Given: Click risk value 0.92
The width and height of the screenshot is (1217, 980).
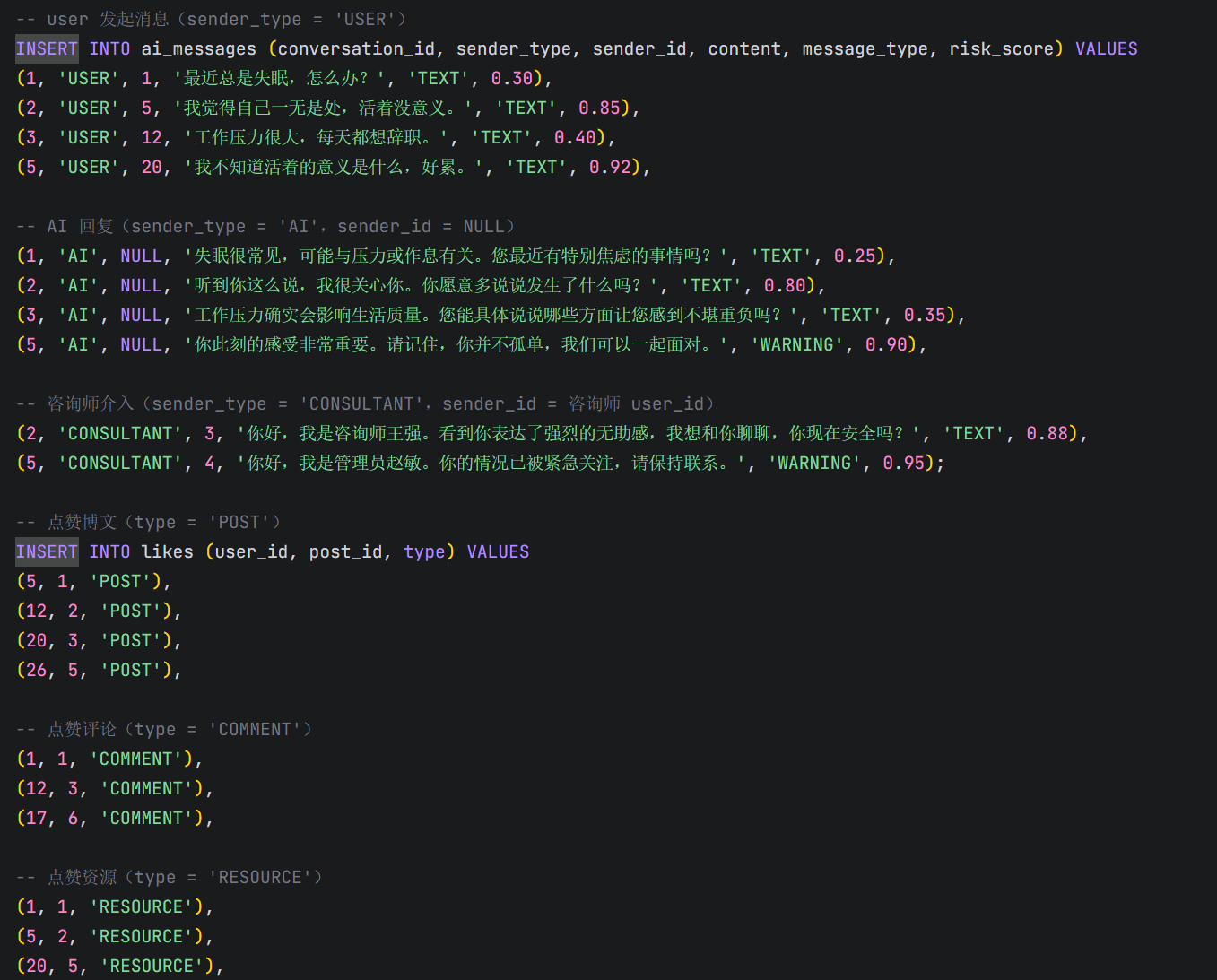Looking at the screenshot, I should pyautogui.click(x=610, y=167).
